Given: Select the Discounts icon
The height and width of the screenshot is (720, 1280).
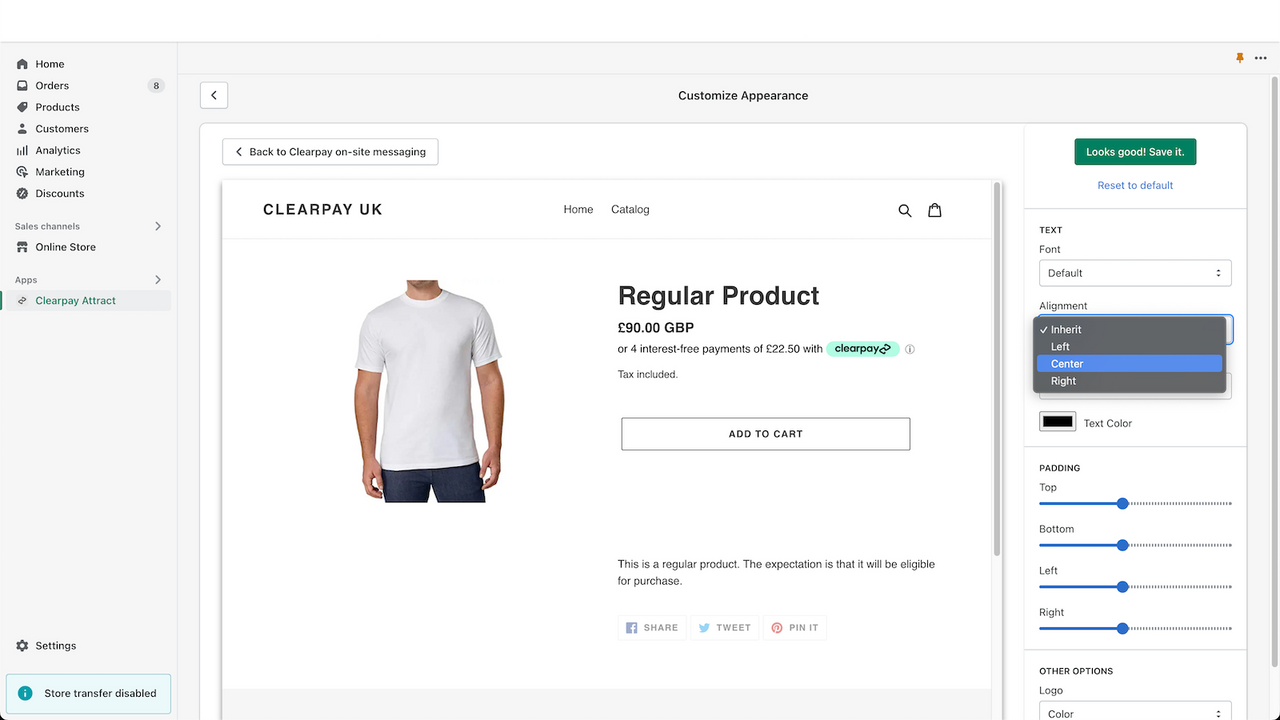Looking at the screenshot, I should [22, 193].
